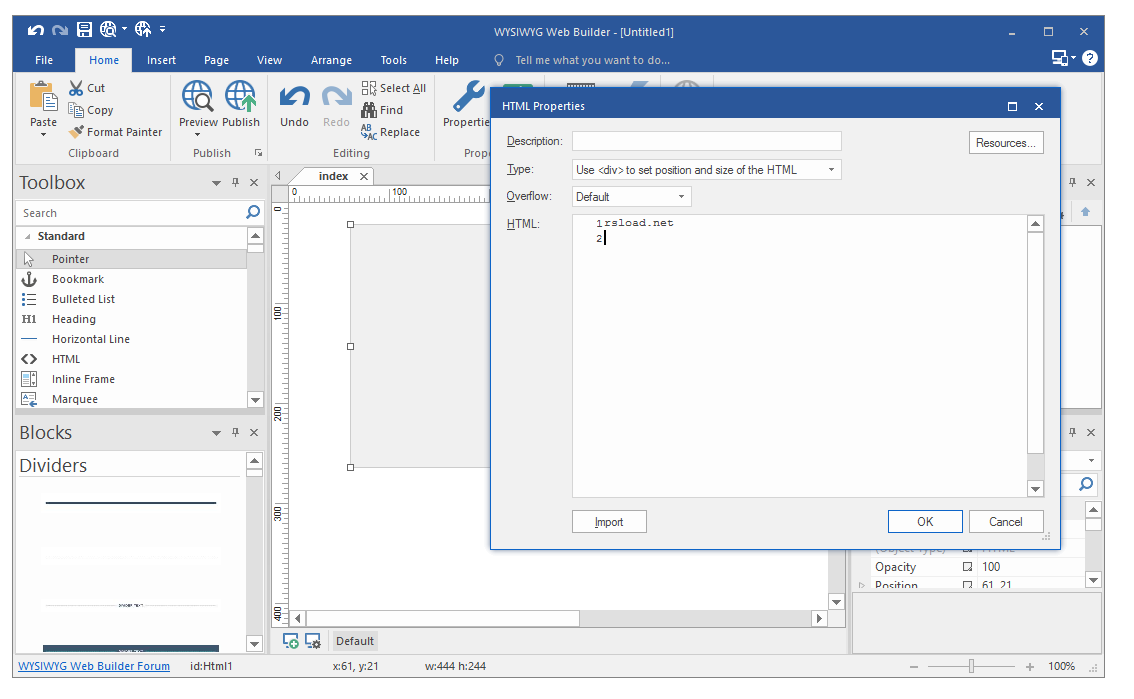Click the zoom out minus button
Screen dimensions: 1134x699
click(x=914, y=666)
